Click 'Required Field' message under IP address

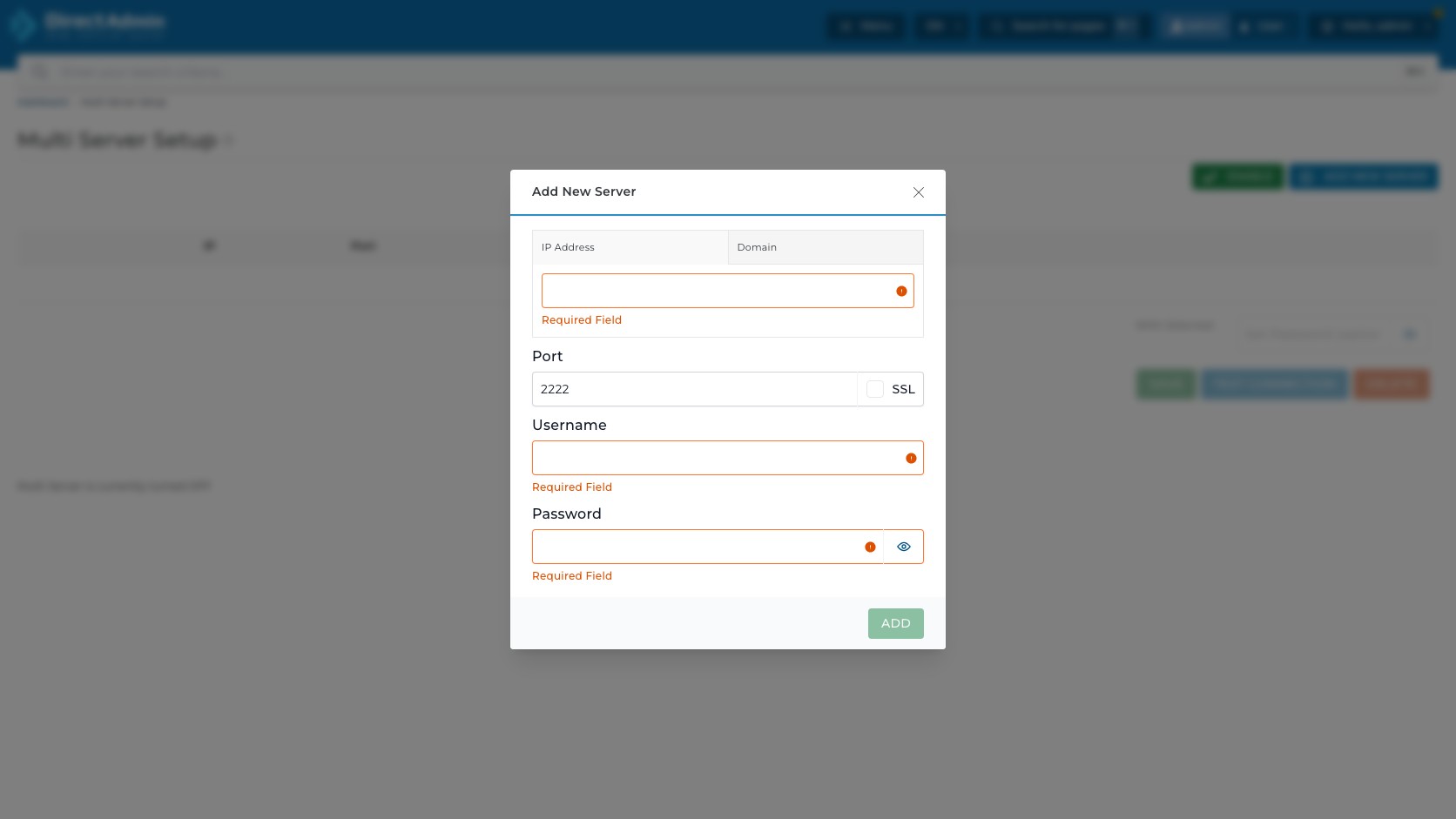click(x=582, y=320)
